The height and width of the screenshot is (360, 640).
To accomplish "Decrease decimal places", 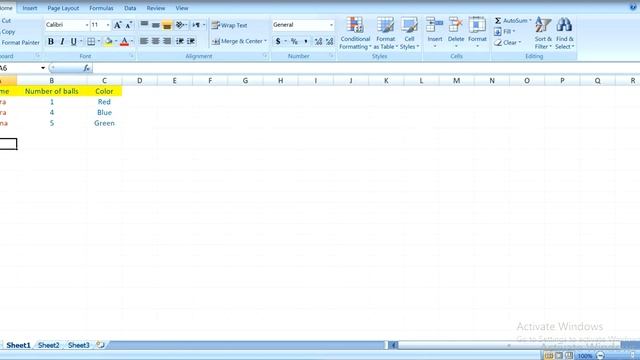I will [329, 41].
